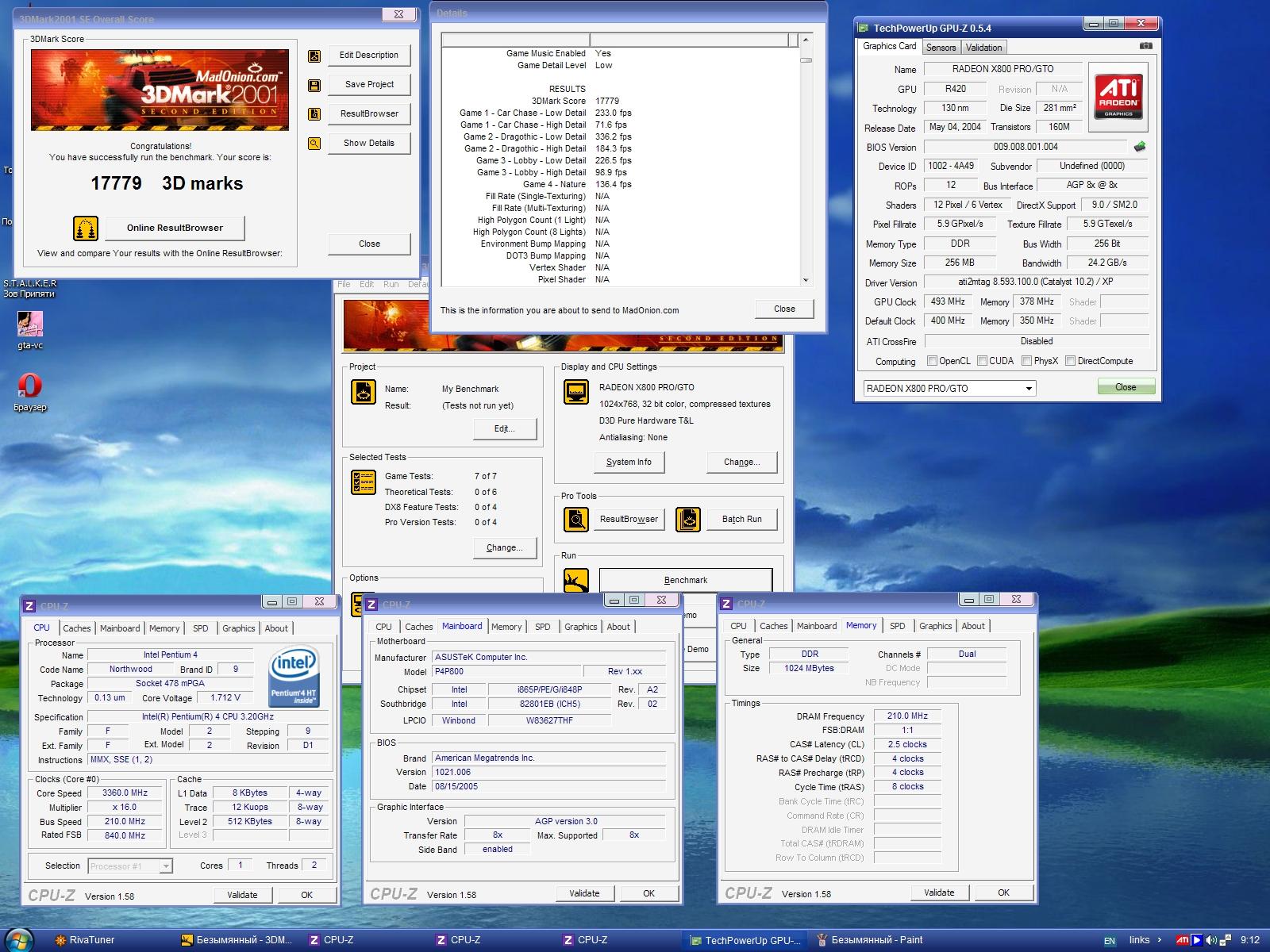Toggle the PhysX checkbox in GPU-Z
The width and height of the screenshot is (1270, 952).
click(1027, 361)
